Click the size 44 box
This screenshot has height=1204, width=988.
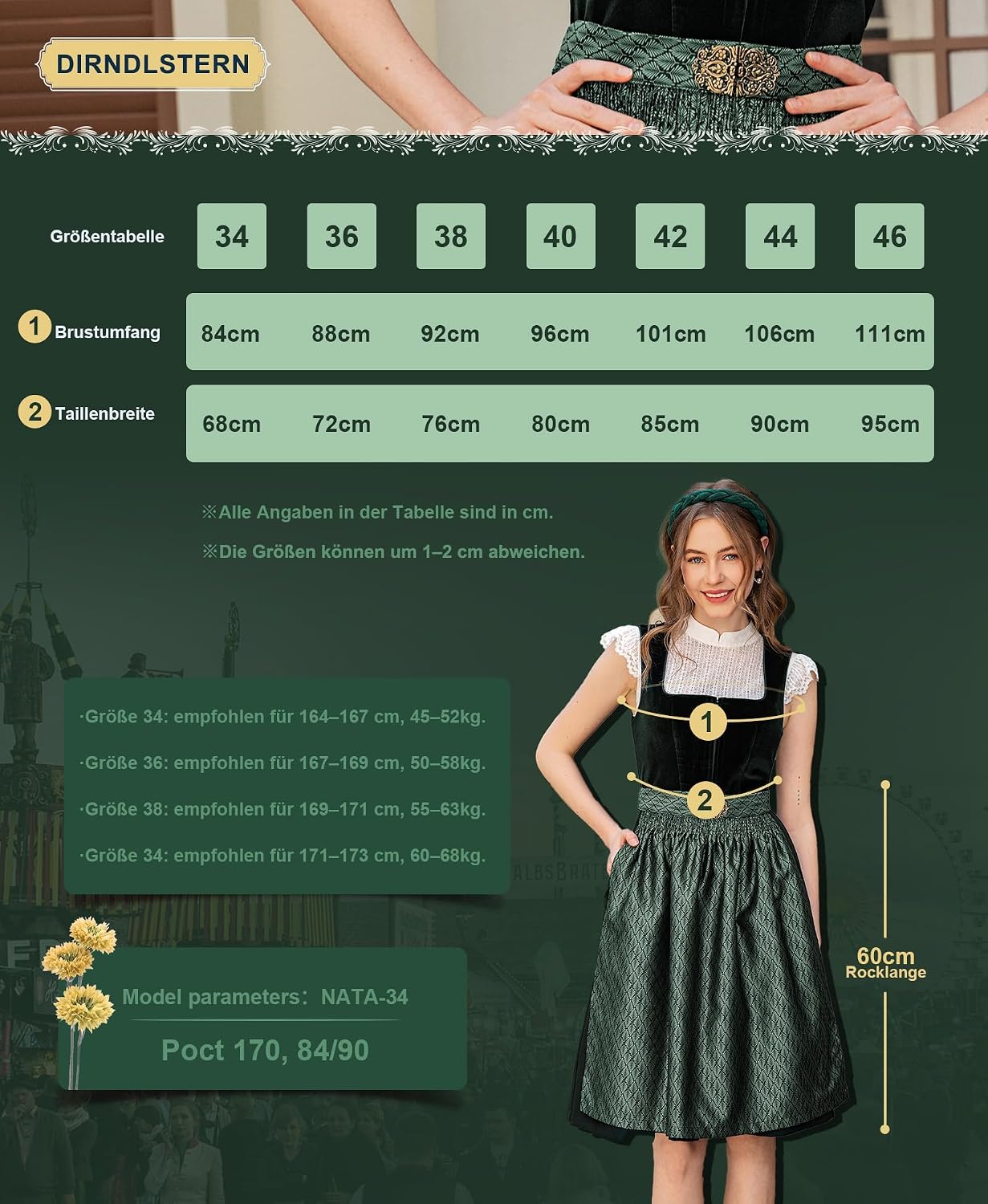[779, 236]
